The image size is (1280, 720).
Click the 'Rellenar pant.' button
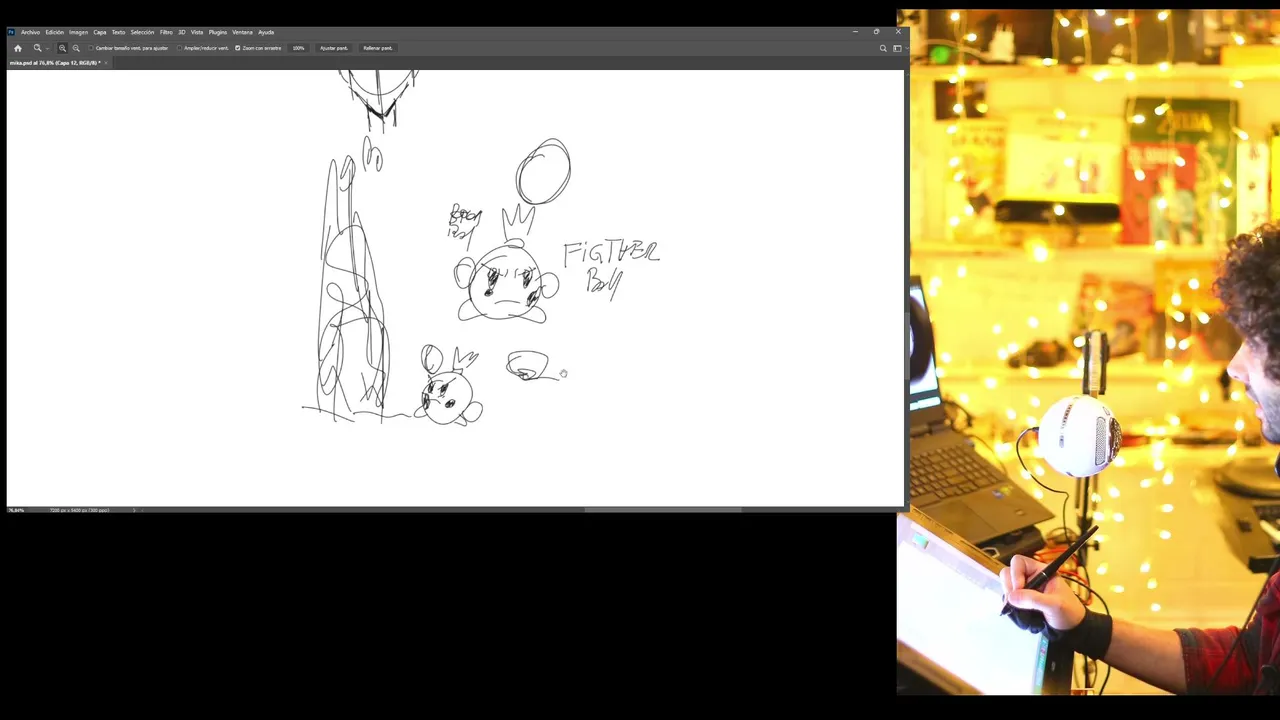377,48
